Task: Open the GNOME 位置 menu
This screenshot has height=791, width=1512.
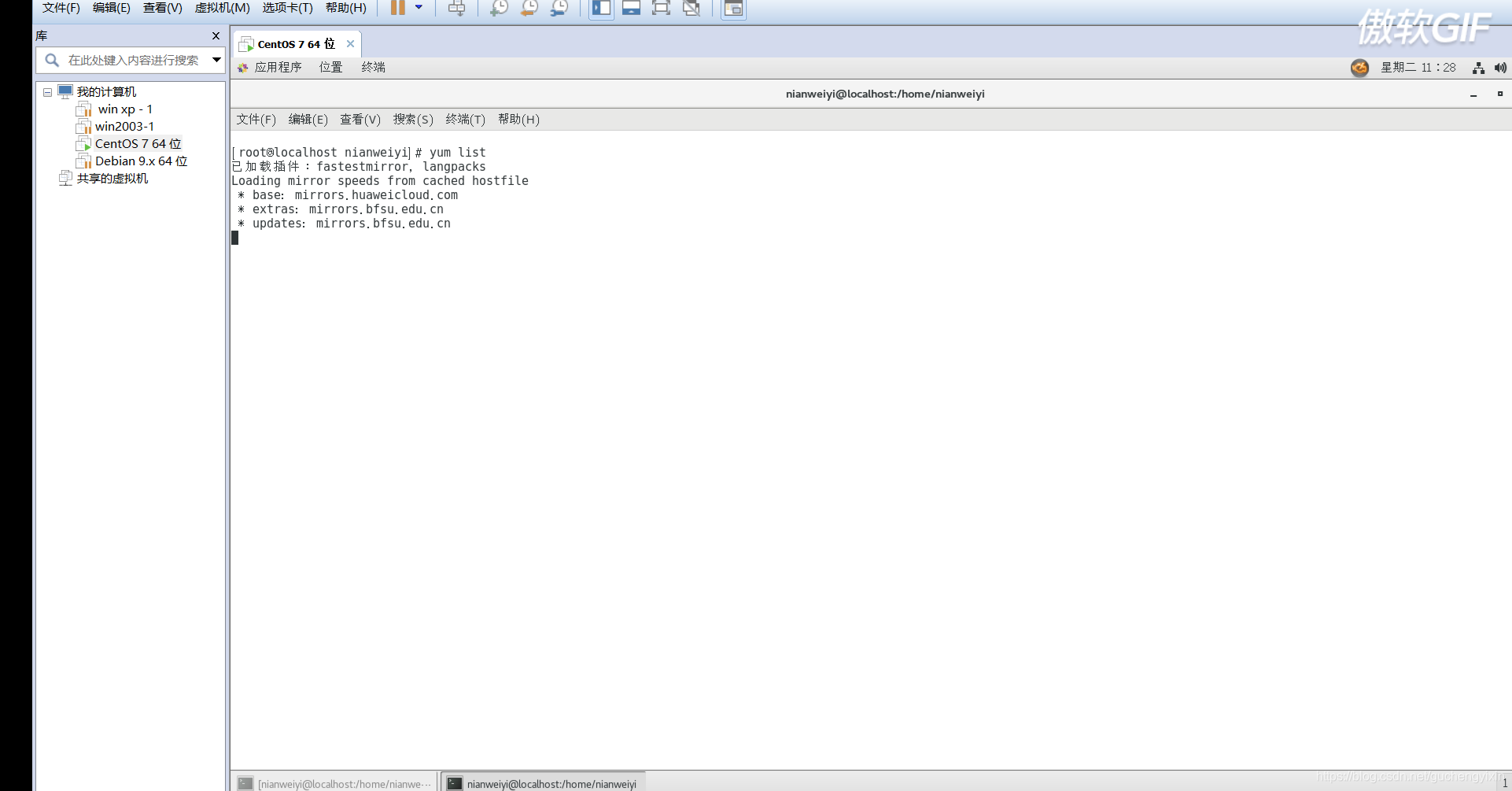Action: point(330,68)
